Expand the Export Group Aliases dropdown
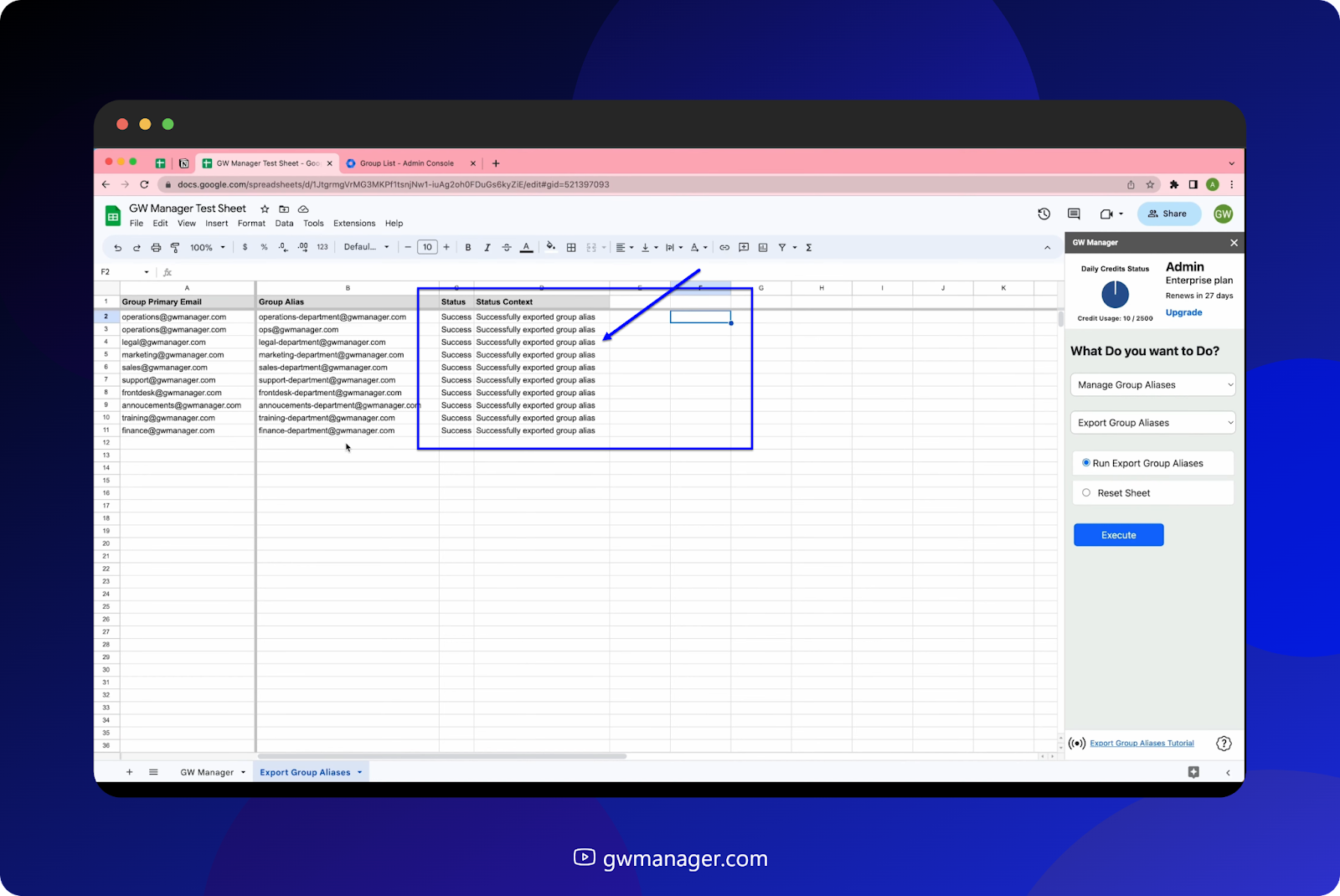Viewport: 1340px width, 896px height. [1152, 423]
